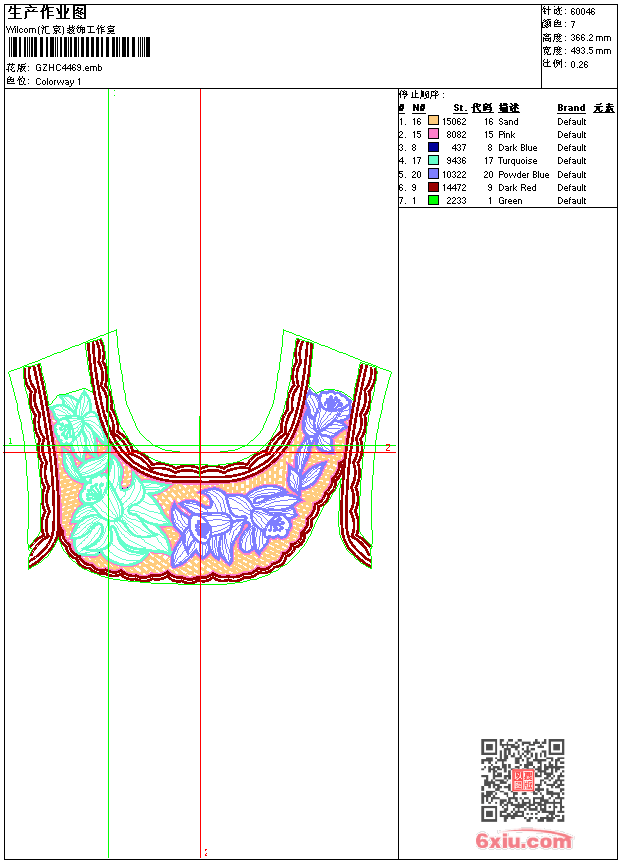Viewport: 620px width, 860px height.
Task: Click the 'Sand' description text
Action: point(508,122)
